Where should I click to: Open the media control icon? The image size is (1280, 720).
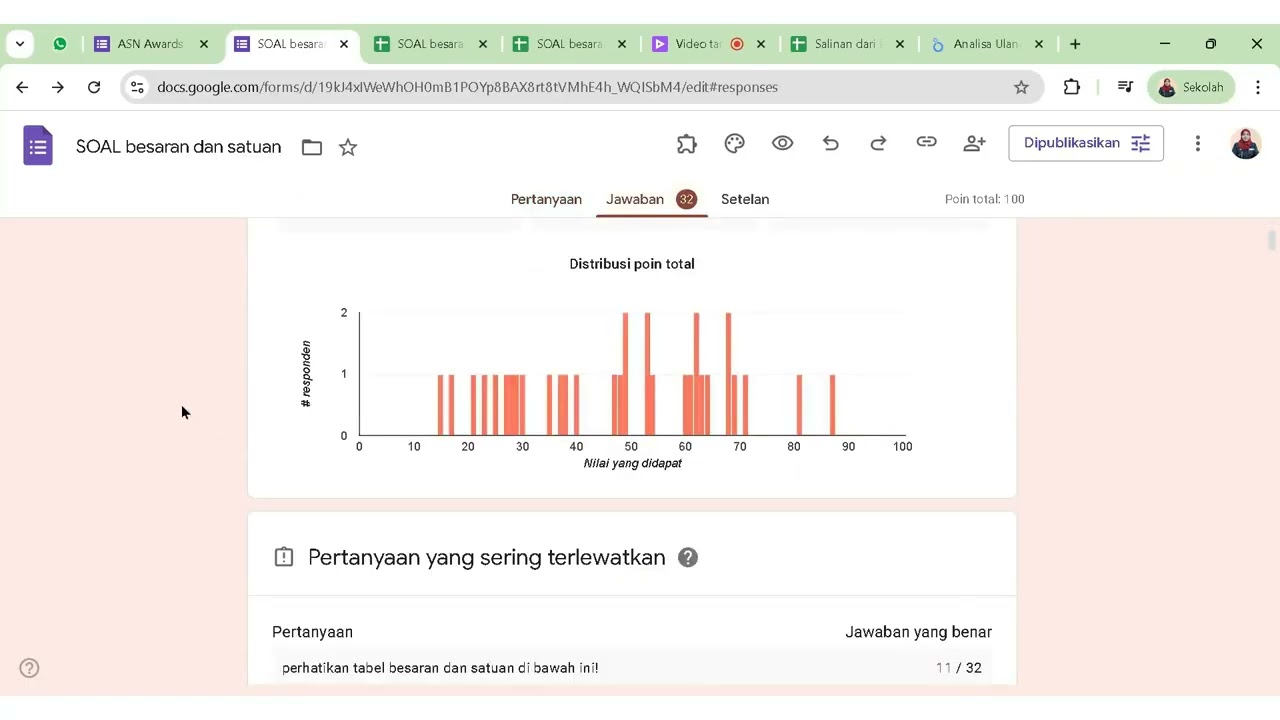(1125, 87)
